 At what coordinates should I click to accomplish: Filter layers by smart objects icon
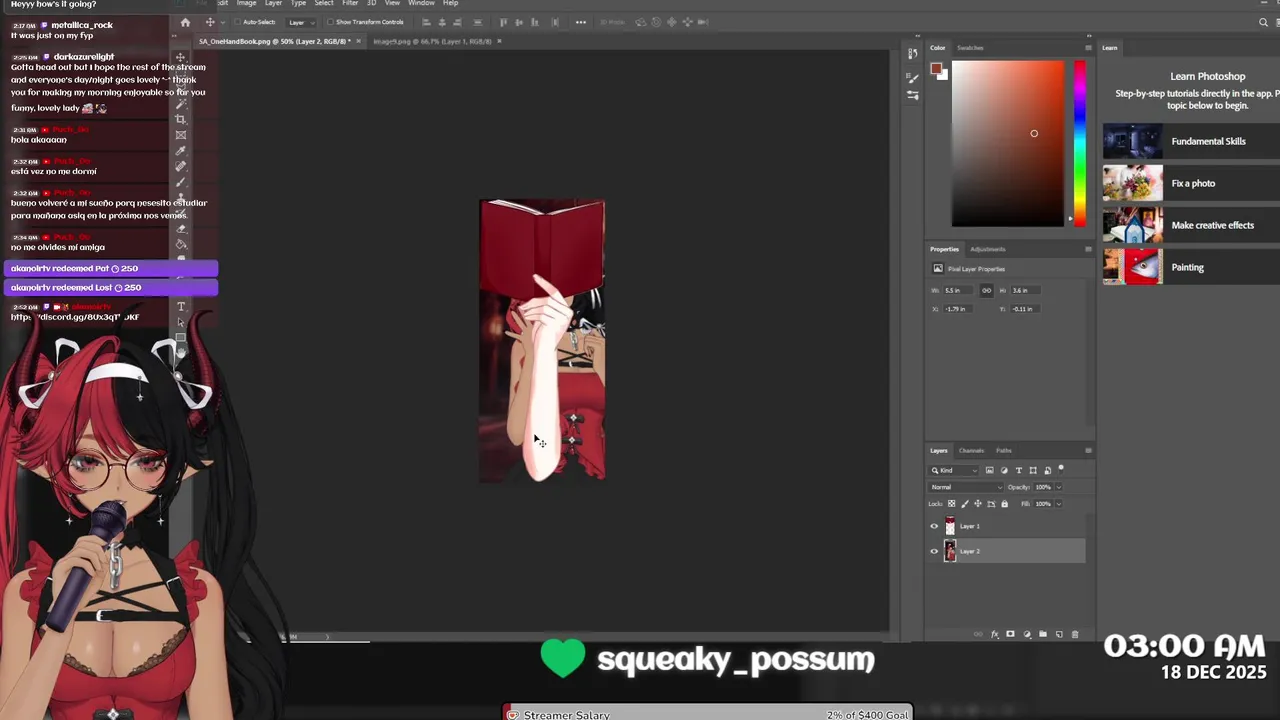[1048, 470]
